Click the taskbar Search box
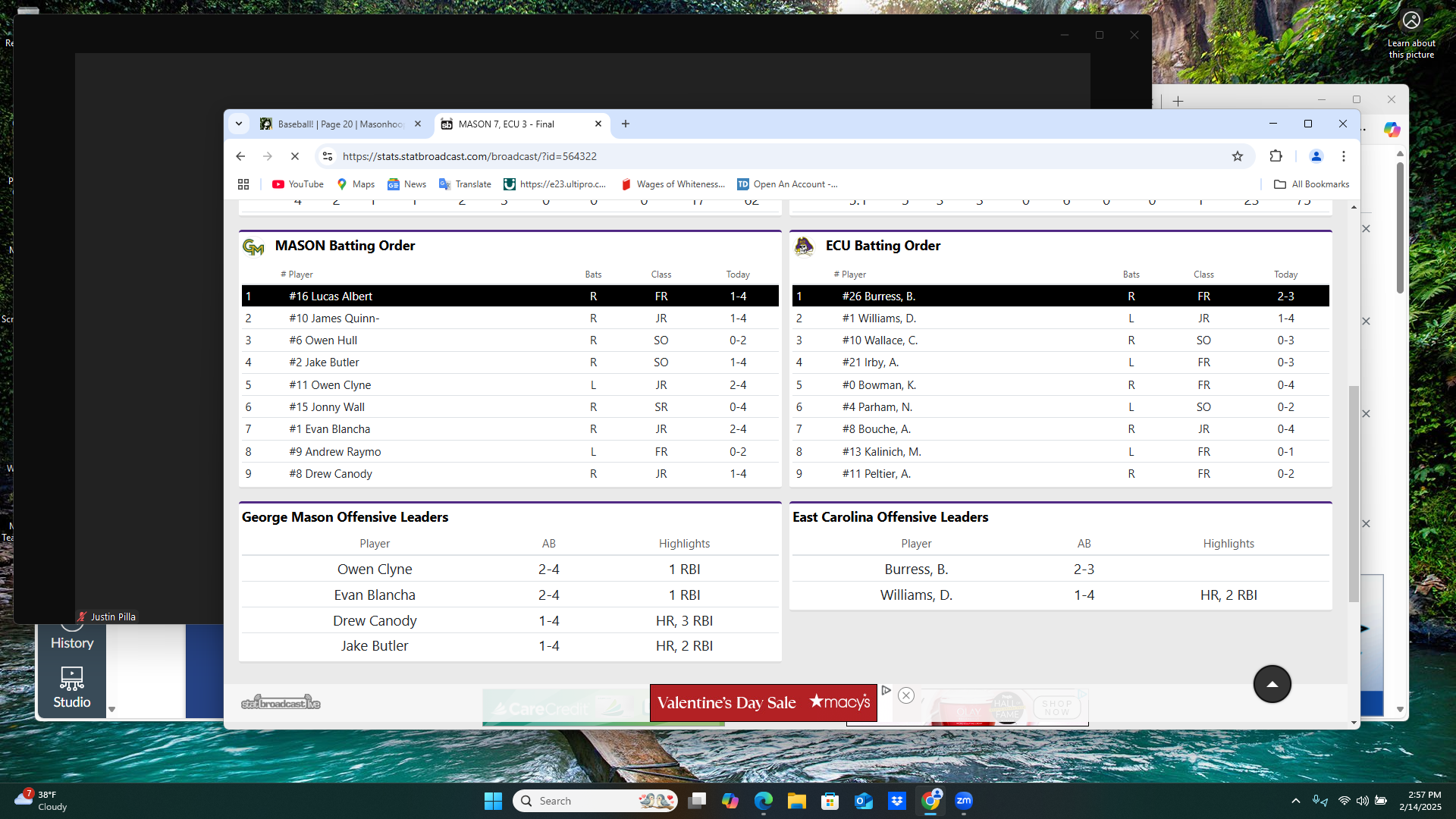Screen dimensions: 1456x819 (x=596, y=801)
